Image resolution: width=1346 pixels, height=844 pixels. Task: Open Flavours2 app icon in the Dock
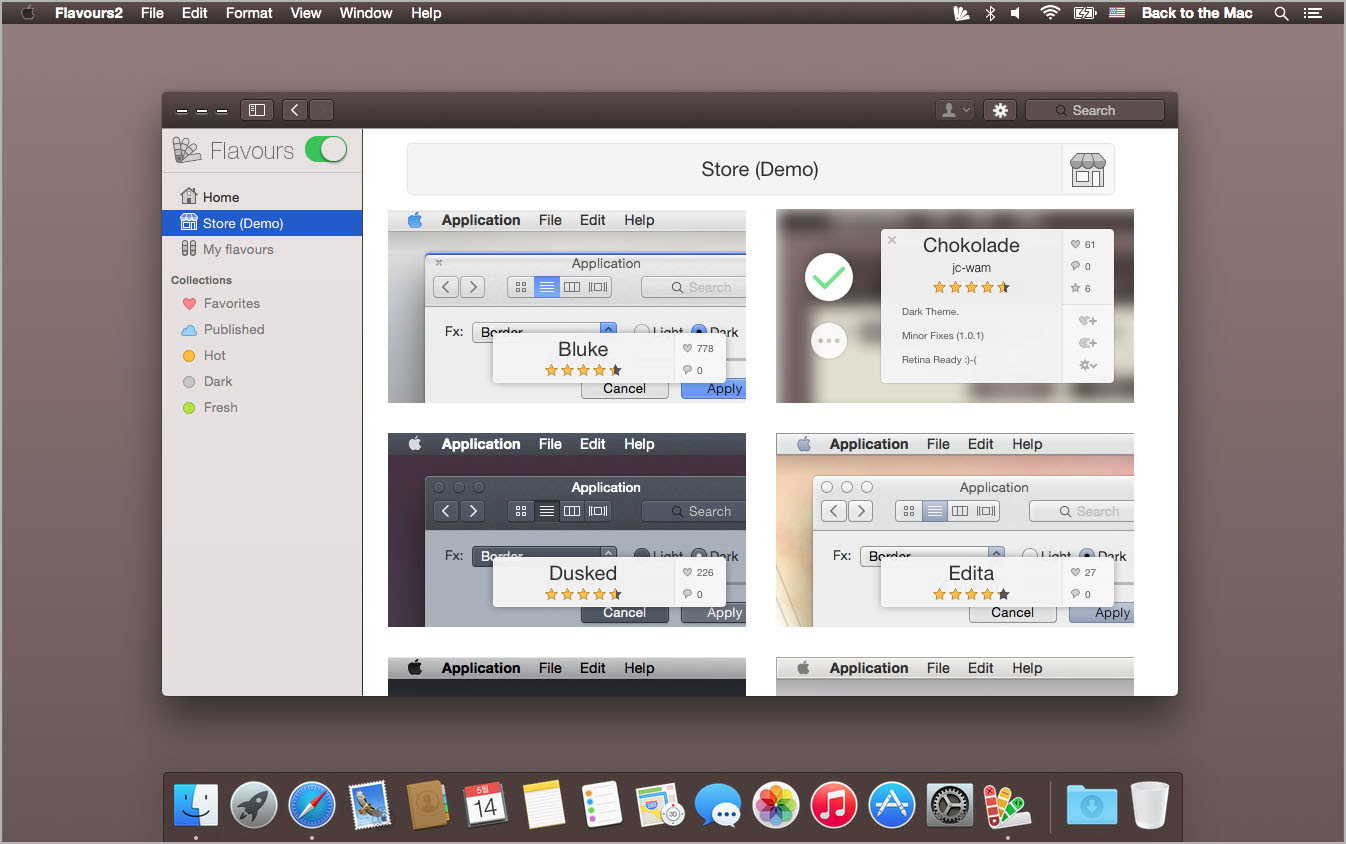click(x=1005, y=804)
